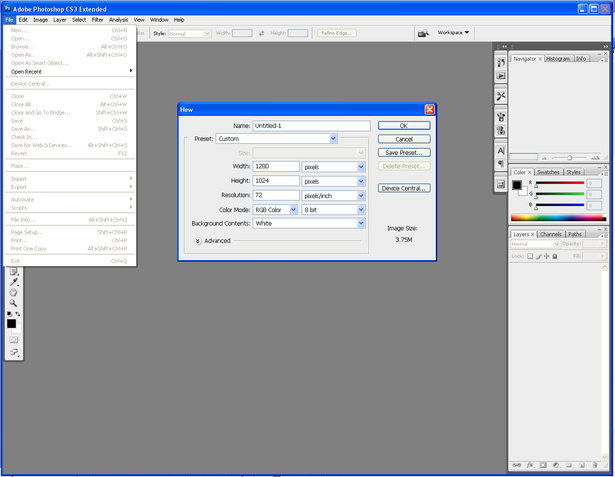Toggle lock transparent pixels in Layers panel

[530, 256]
